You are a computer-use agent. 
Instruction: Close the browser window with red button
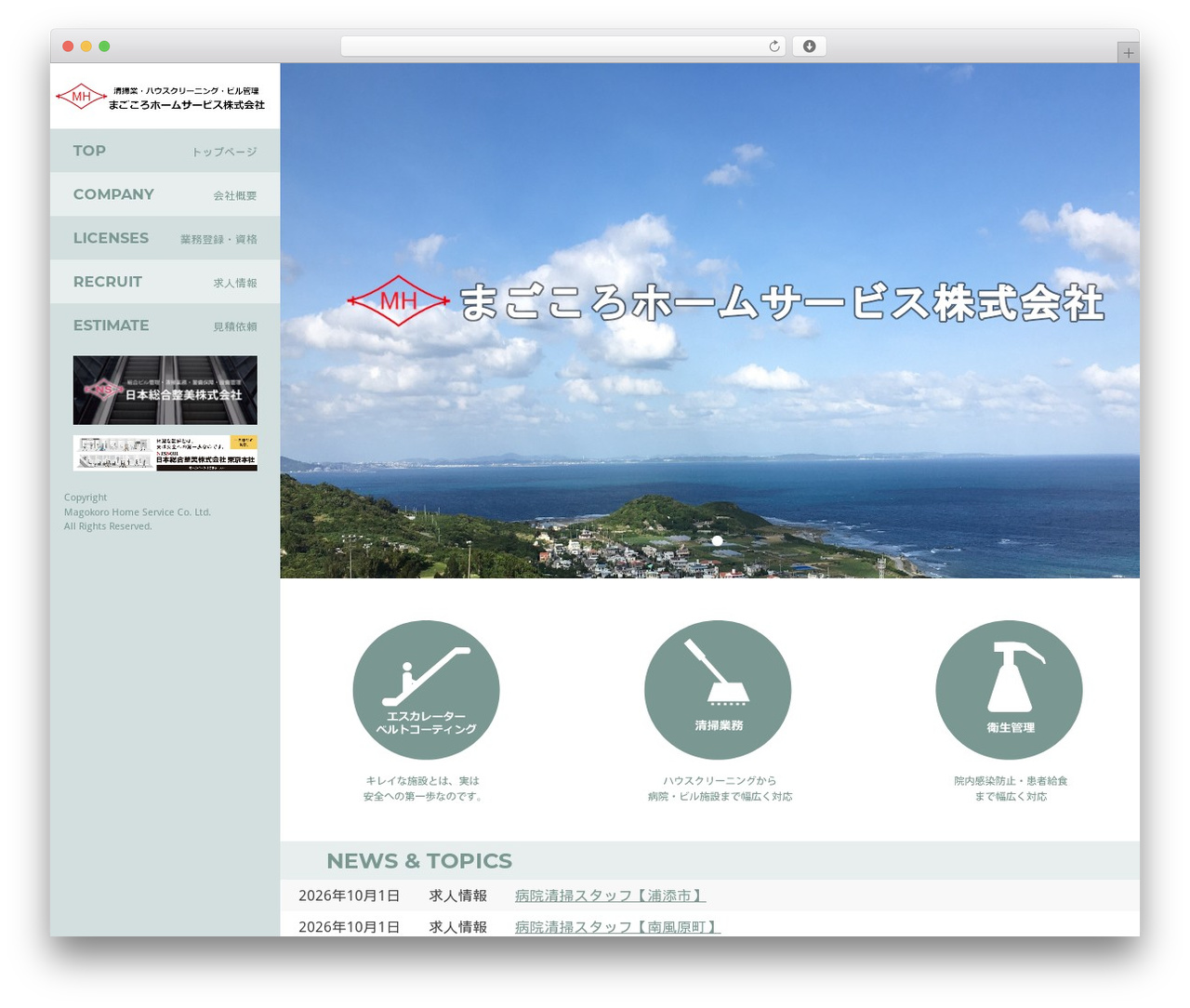[x=68, y=46]
